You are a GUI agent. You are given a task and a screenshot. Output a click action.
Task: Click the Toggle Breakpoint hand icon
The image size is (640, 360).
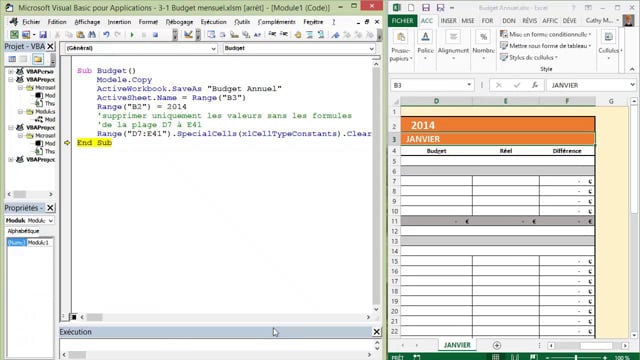point(298,35)
